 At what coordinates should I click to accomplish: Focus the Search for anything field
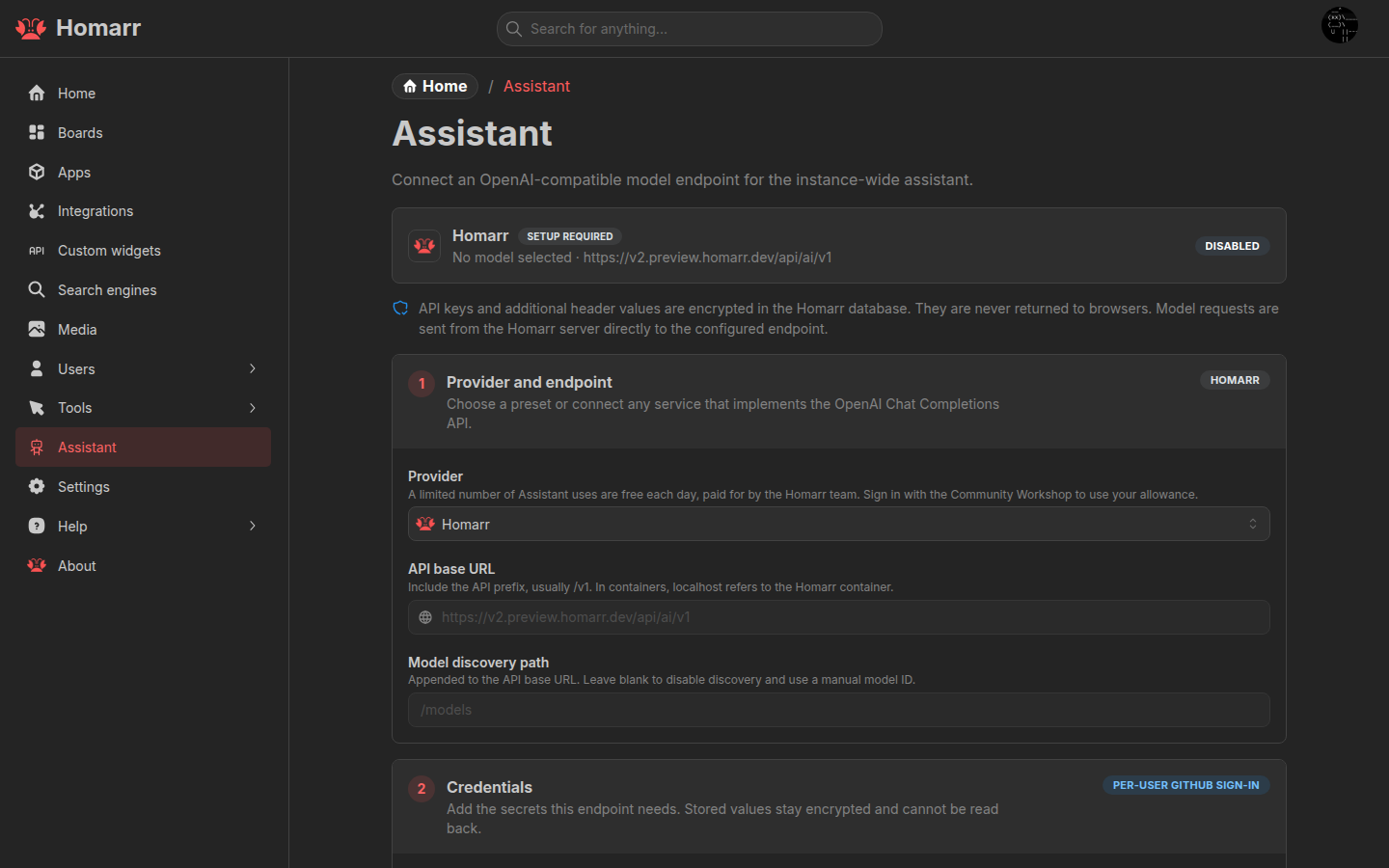point(690,29)
